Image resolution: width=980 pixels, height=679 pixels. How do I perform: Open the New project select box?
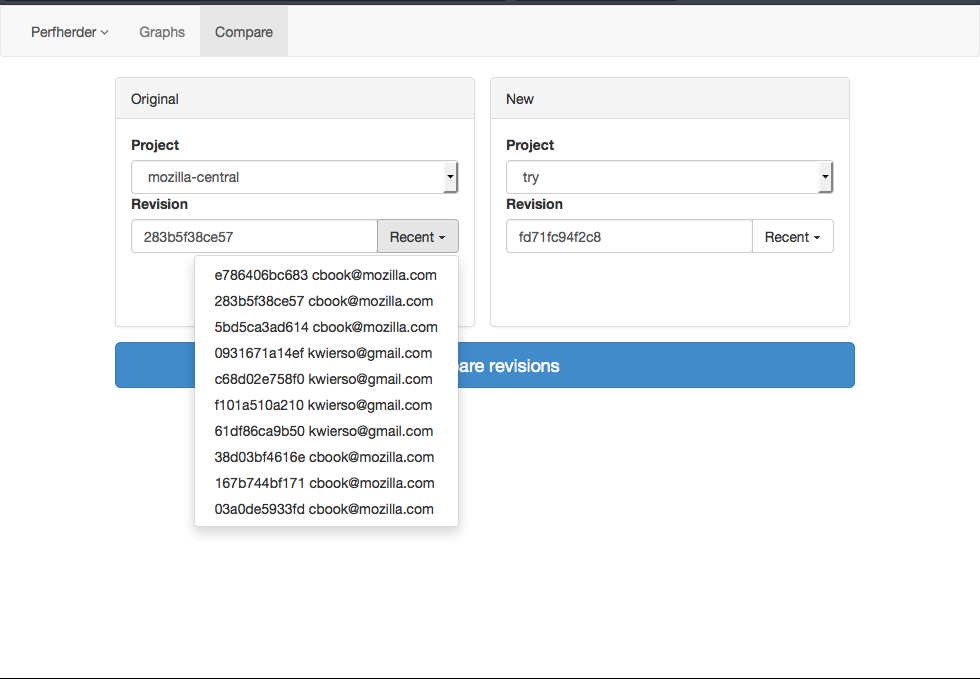tap(669, 177)
